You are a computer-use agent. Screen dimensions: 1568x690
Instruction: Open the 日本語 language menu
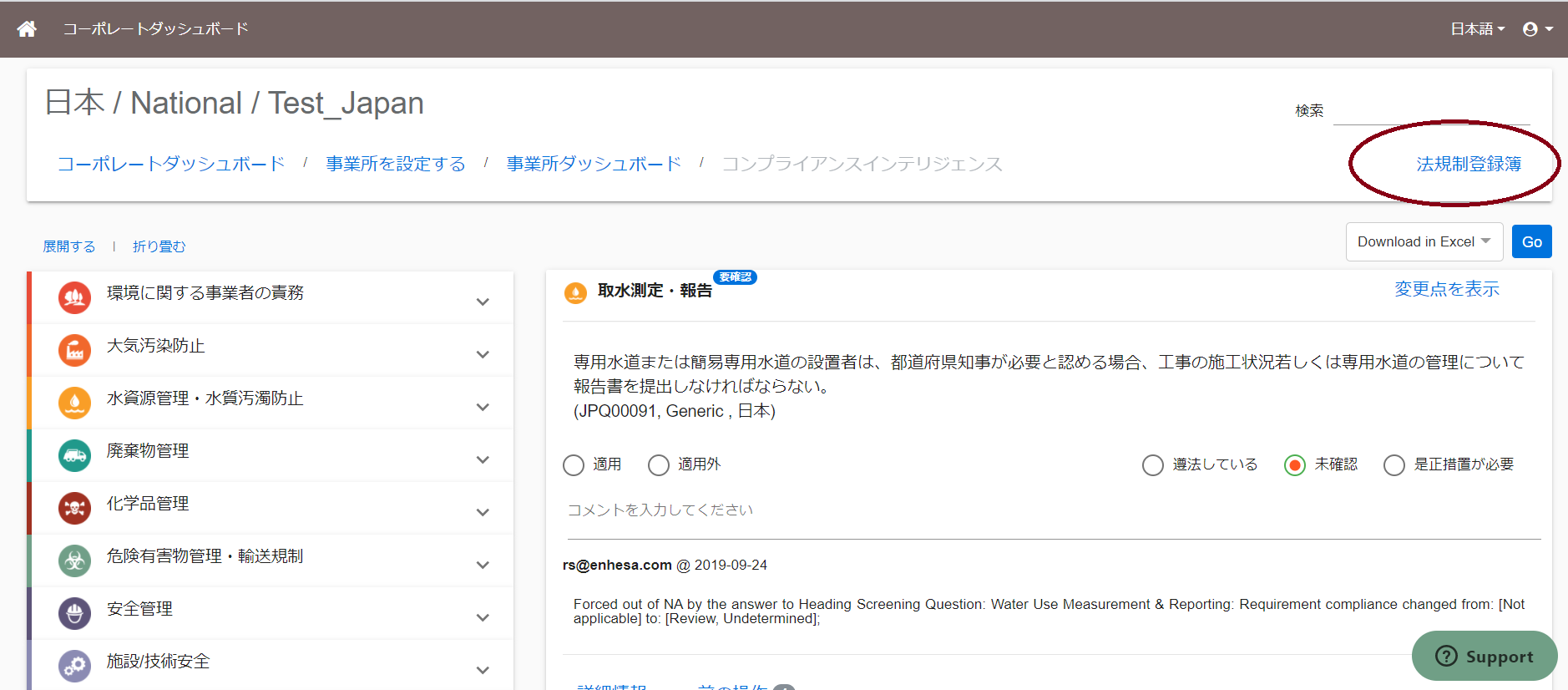(1477, 29)
